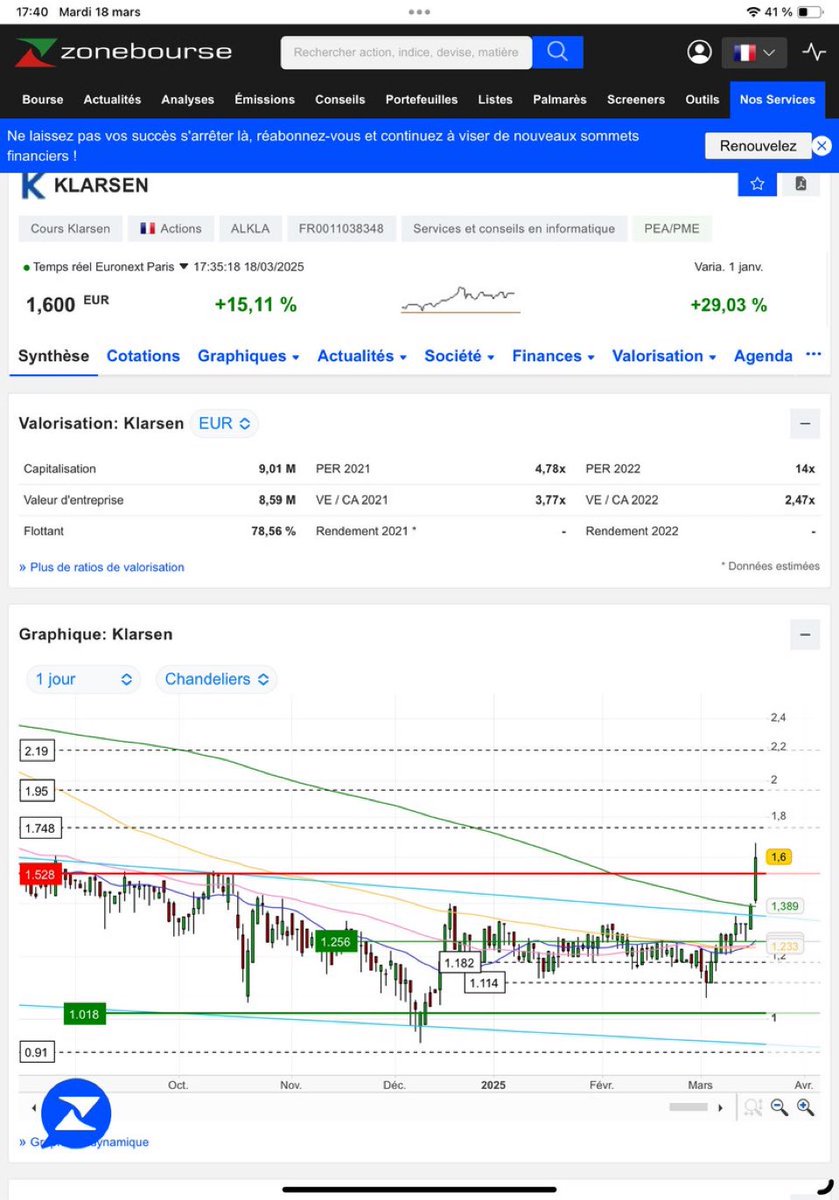Switch to the Cotations tab
This screenshot has height=1200, width=839.
(x=143, y=356)
